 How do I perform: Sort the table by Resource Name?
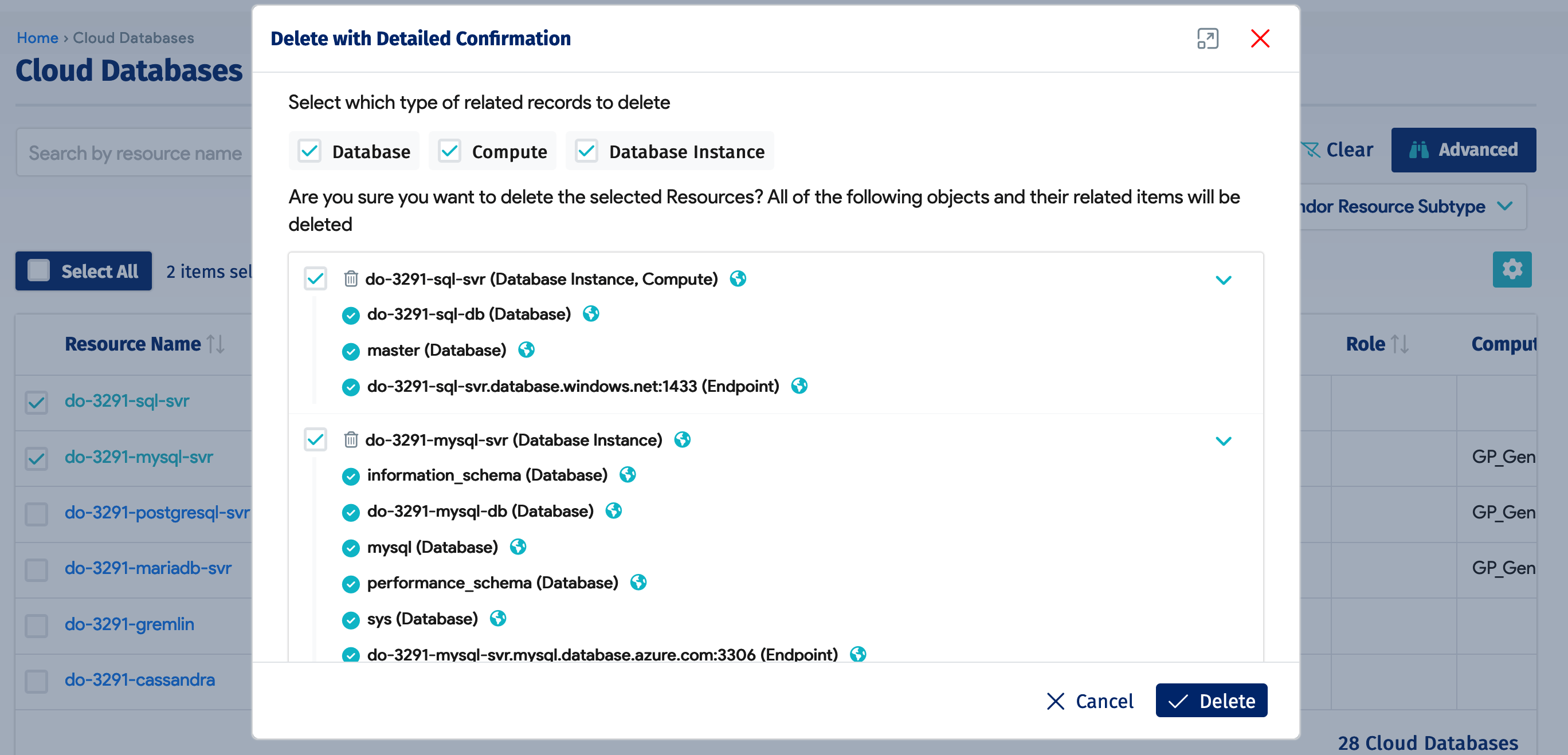[214, 344]
